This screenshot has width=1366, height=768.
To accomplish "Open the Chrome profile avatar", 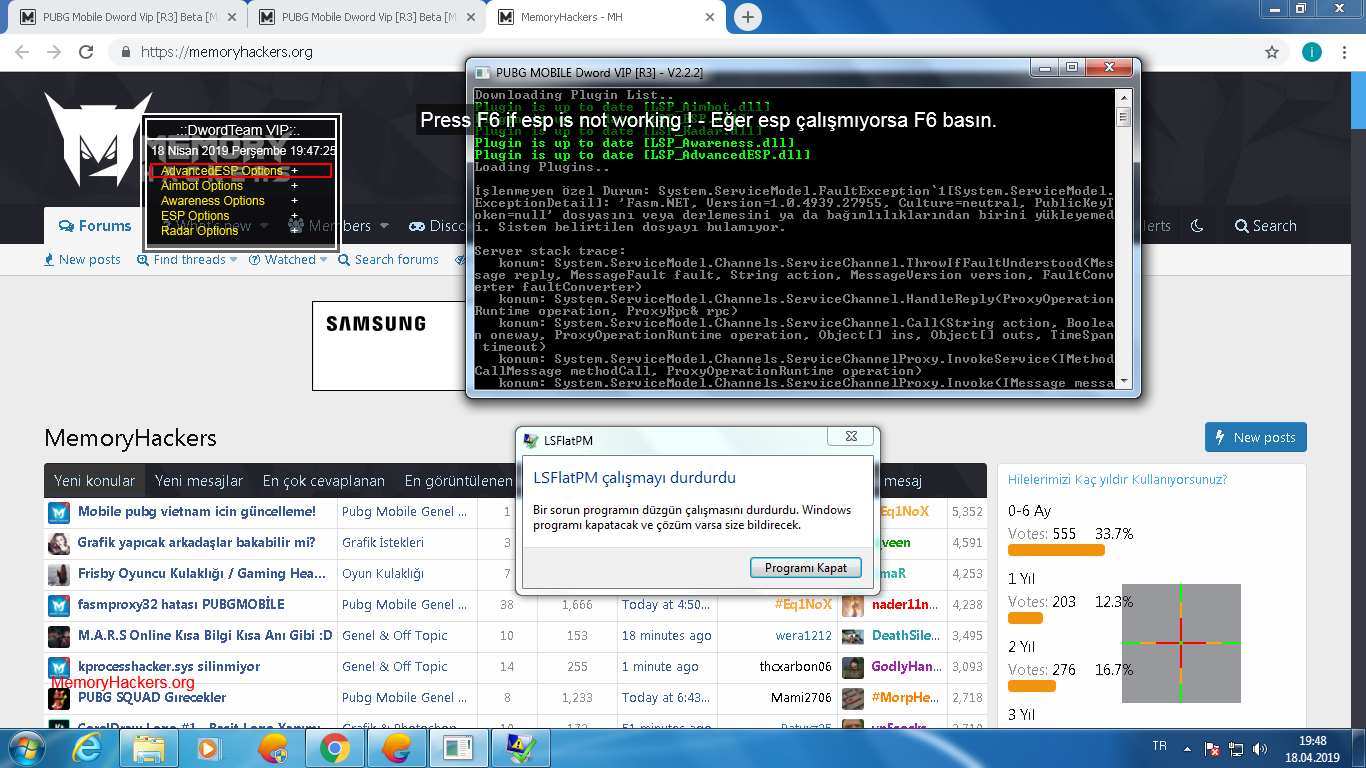I will [1312, 52].
